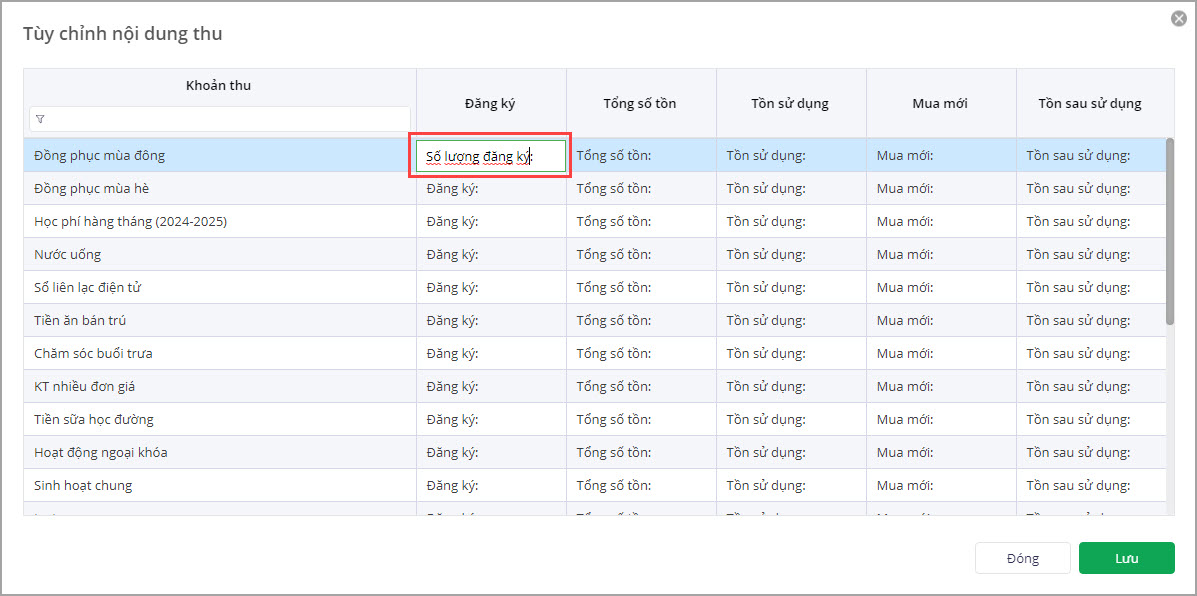Click the Nước uống fee item
The image size is (1197, 596).
click(x=68, y=255)
